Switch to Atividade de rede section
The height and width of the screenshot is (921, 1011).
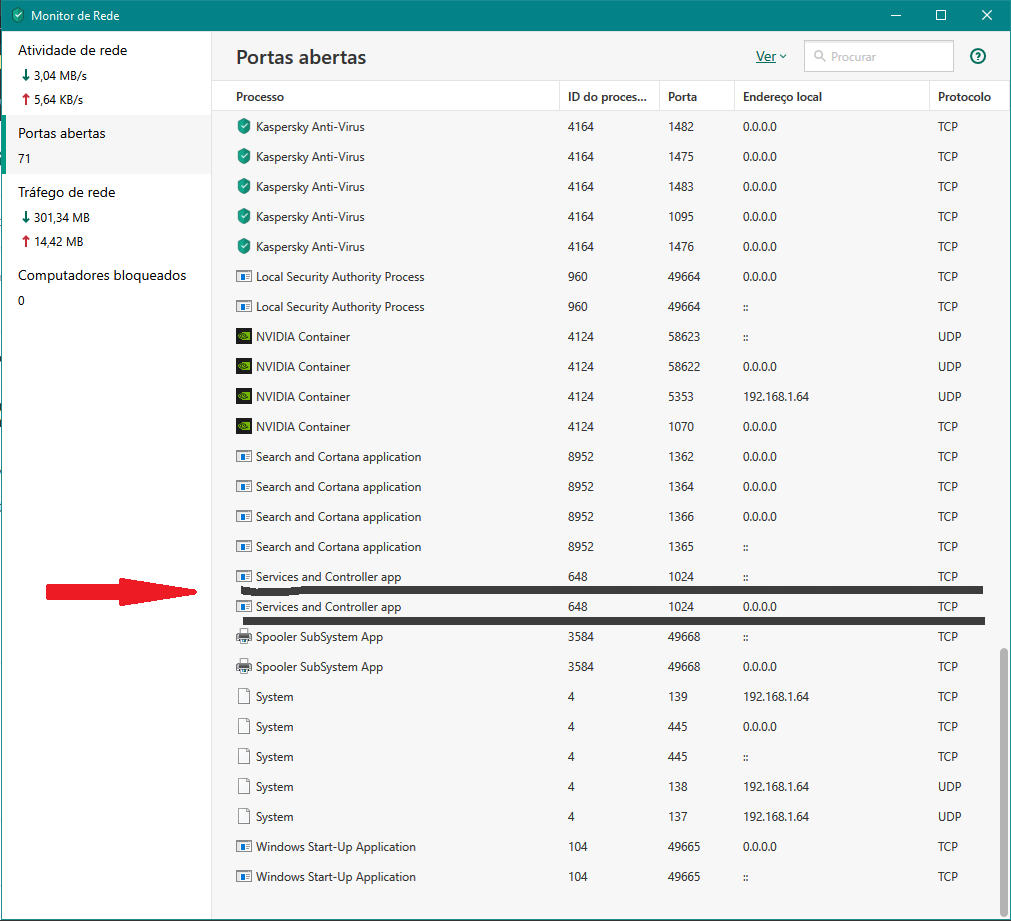tap(73, 50)
